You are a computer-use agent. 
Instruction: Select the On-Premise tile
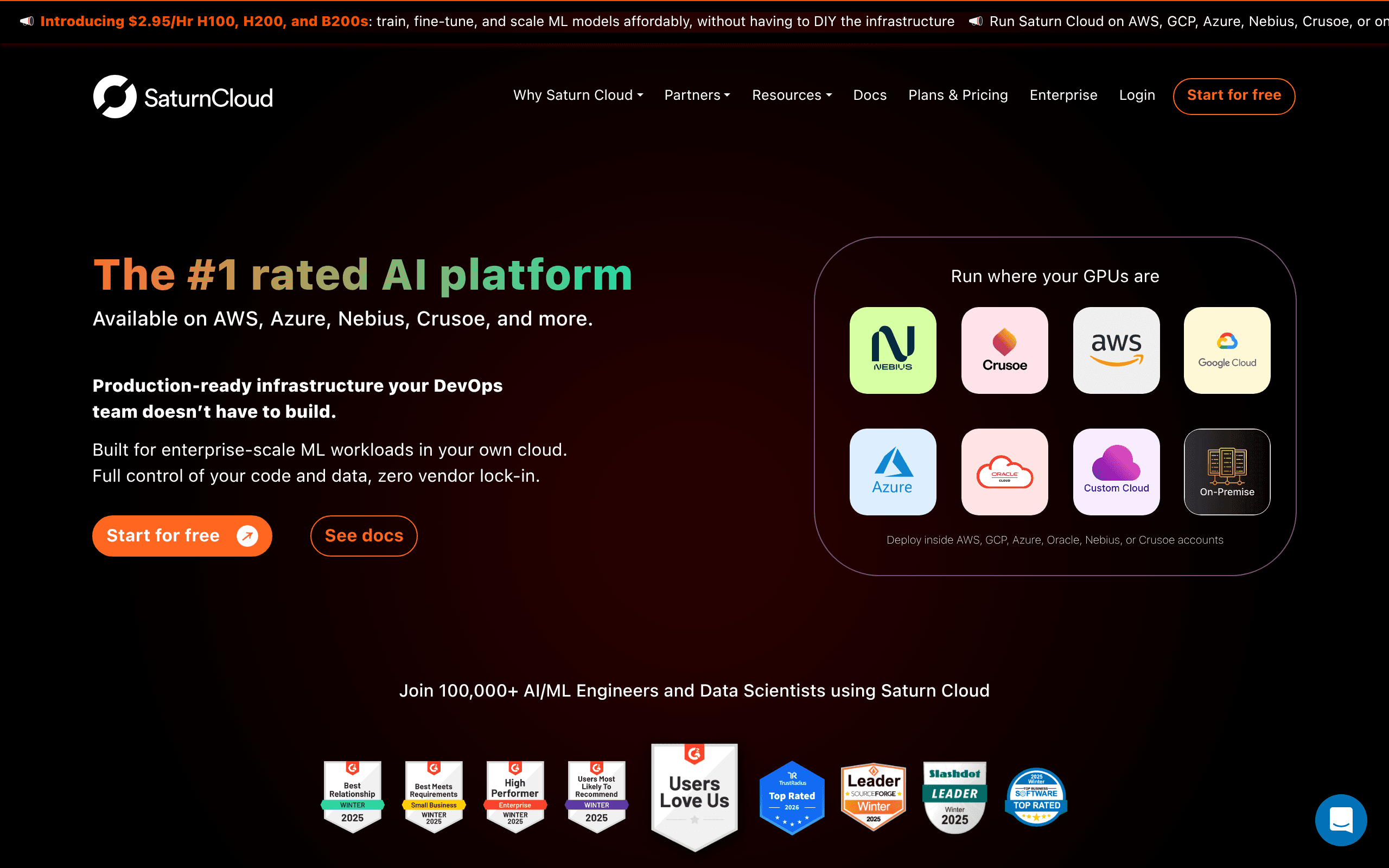point(1227,472)
